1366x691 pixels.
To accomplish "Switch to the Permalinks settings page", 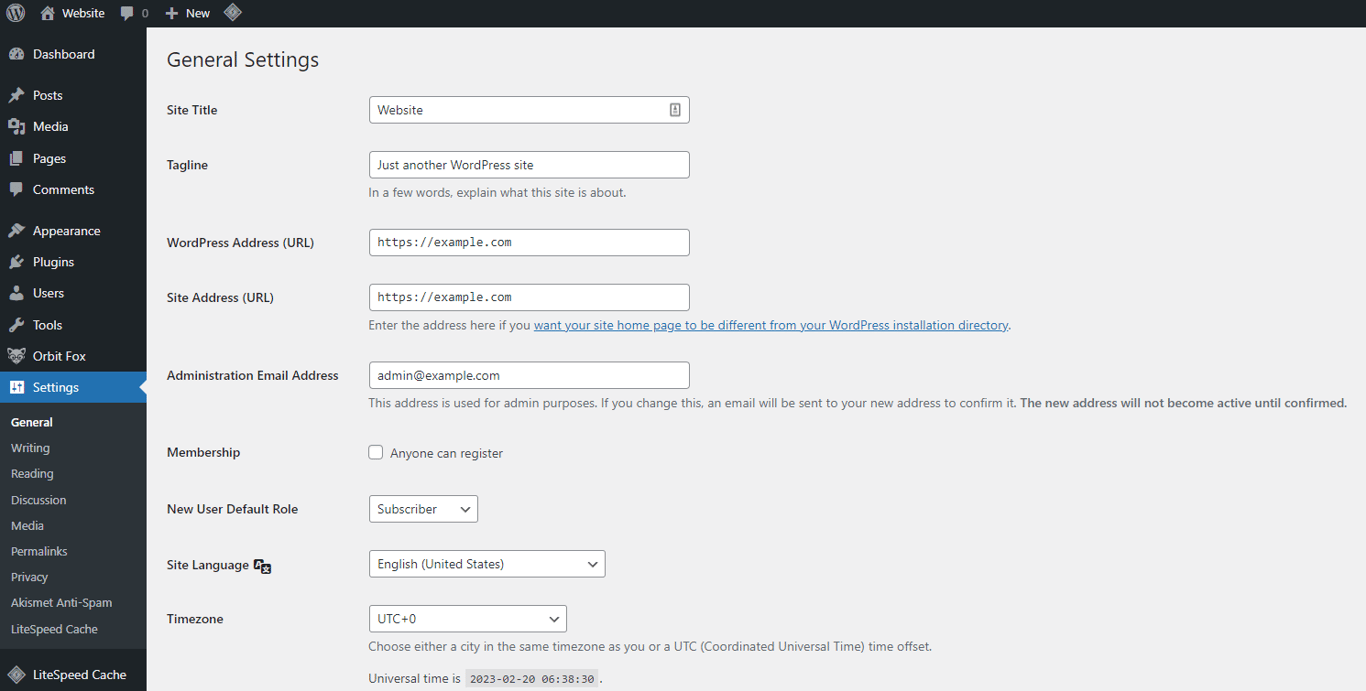I will (x=39, y=550).
